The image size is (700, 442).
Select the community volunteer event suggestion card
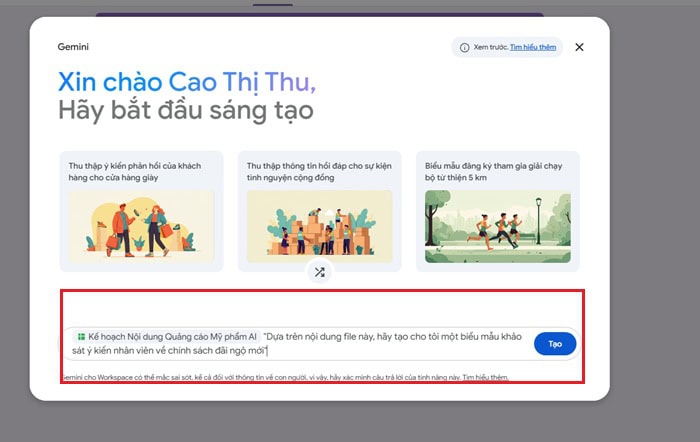[320, 211]
